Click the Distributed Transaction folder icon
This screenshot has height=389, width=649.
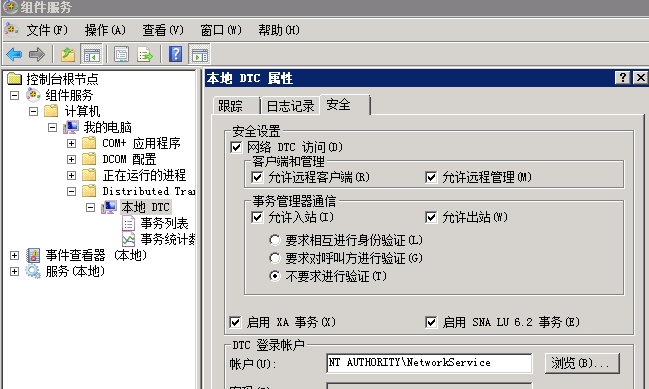(x=89, y=191)
